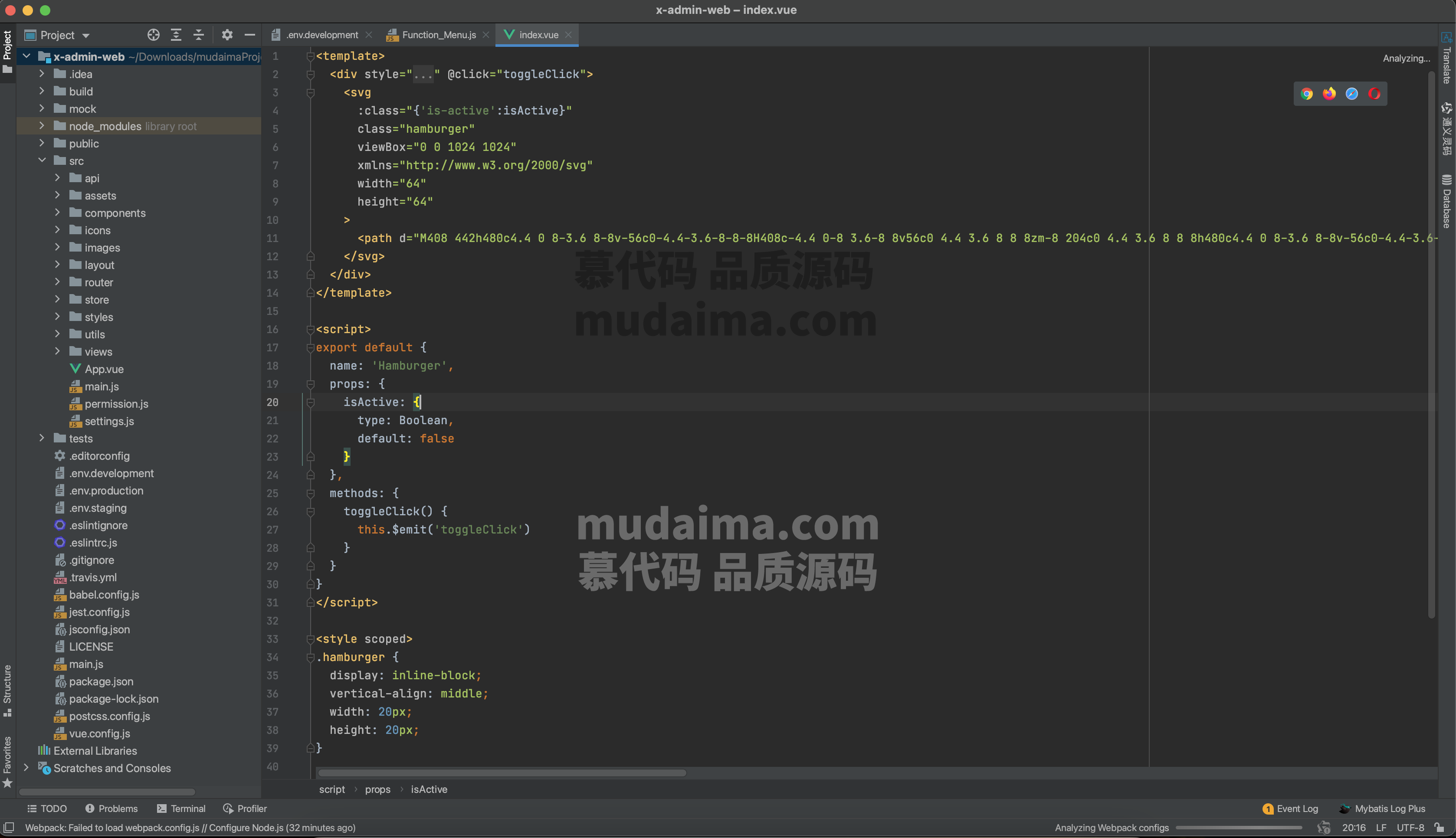Open the Database side tool window
1456x838 pixels.
pos(1447,201)
